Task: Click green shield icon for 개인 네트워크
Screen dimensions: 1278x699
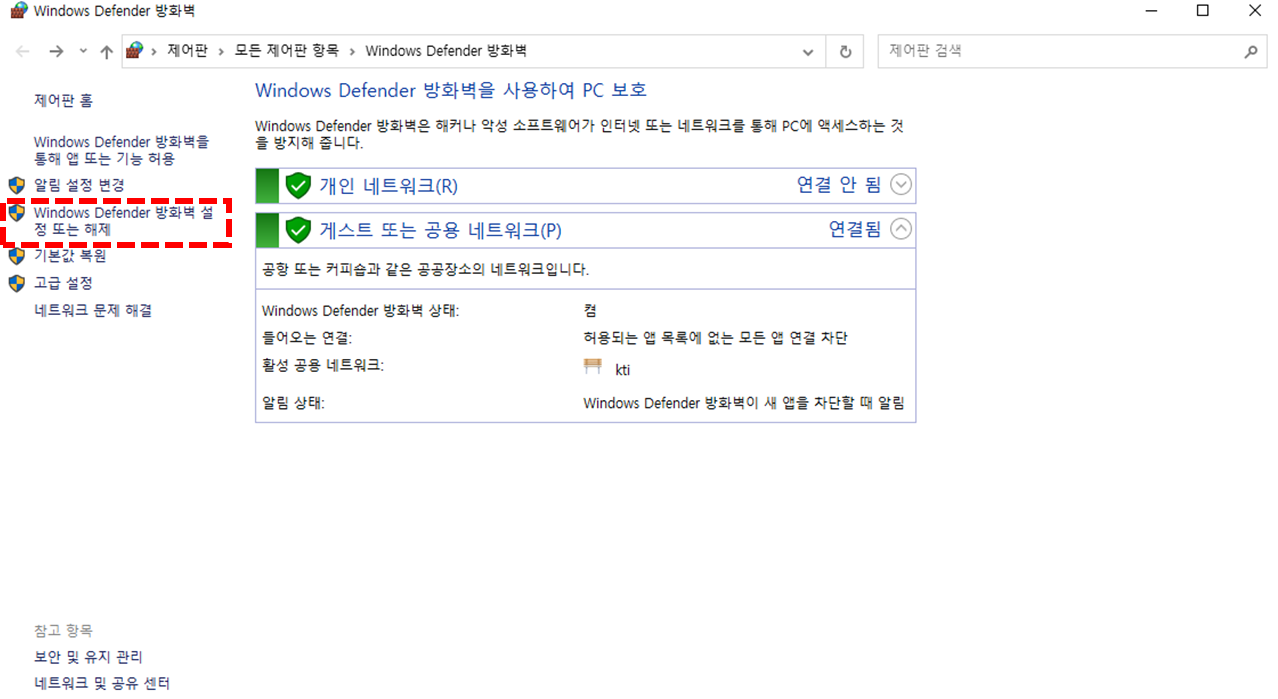Action: [x=298, y=186]
